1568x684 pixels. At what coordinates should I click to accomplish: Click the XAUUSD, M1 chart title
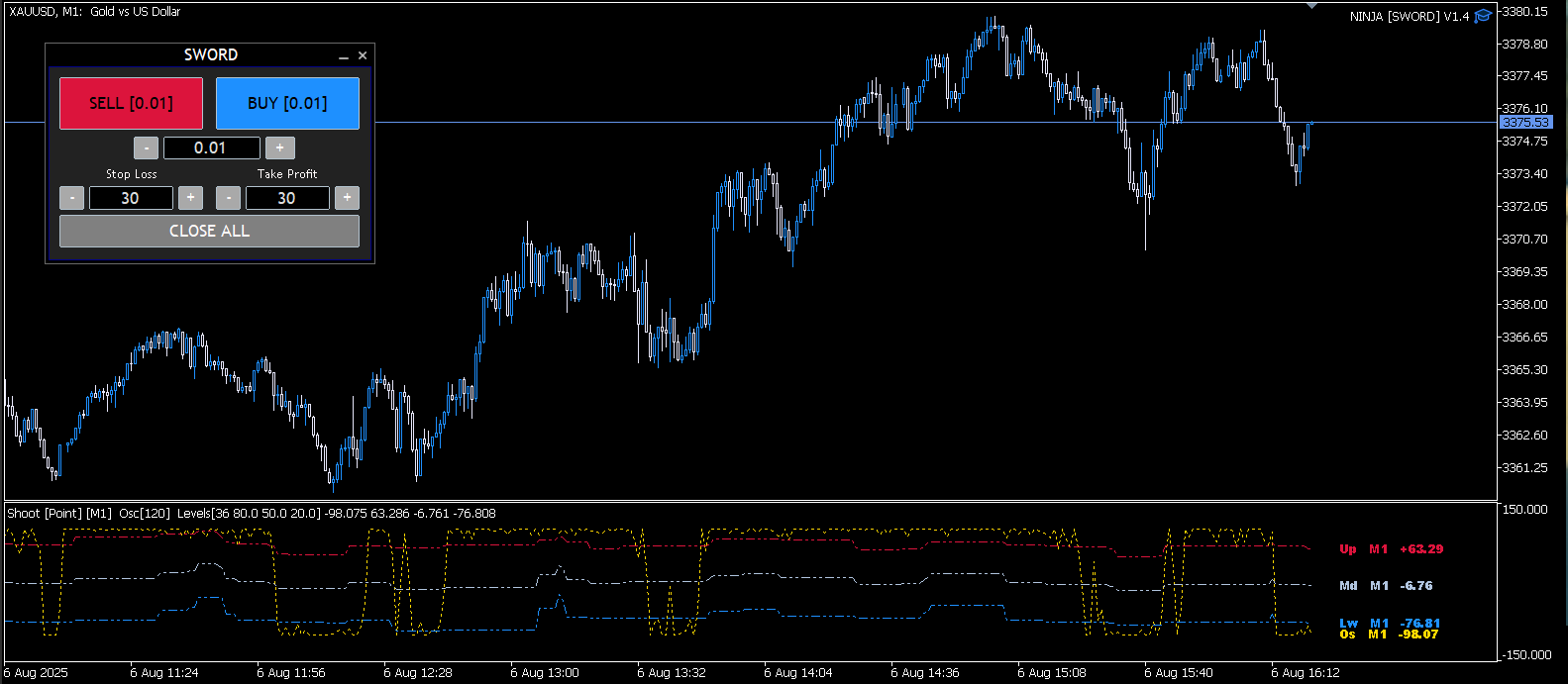[95, 12]
